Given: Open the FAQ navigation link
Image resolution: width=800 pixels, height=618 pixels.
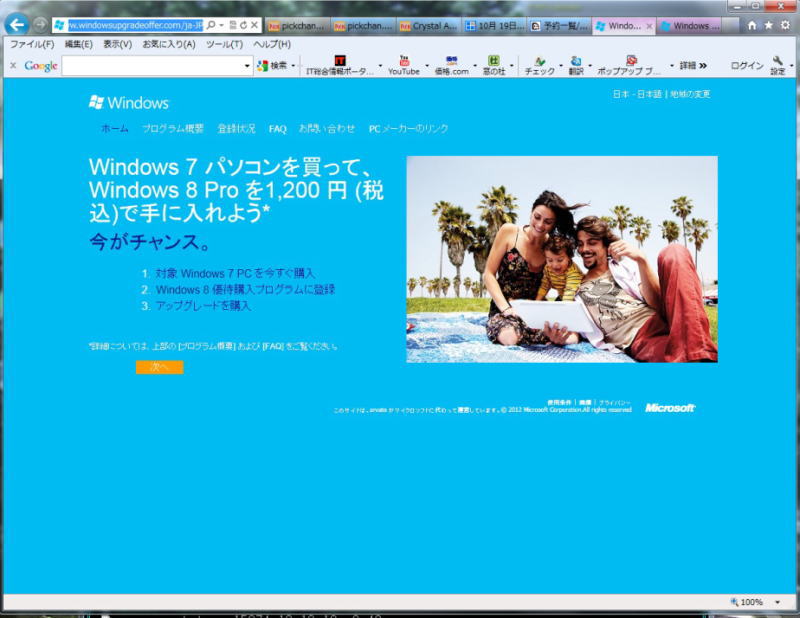Looking at the screenshot, I should point(278,129).
